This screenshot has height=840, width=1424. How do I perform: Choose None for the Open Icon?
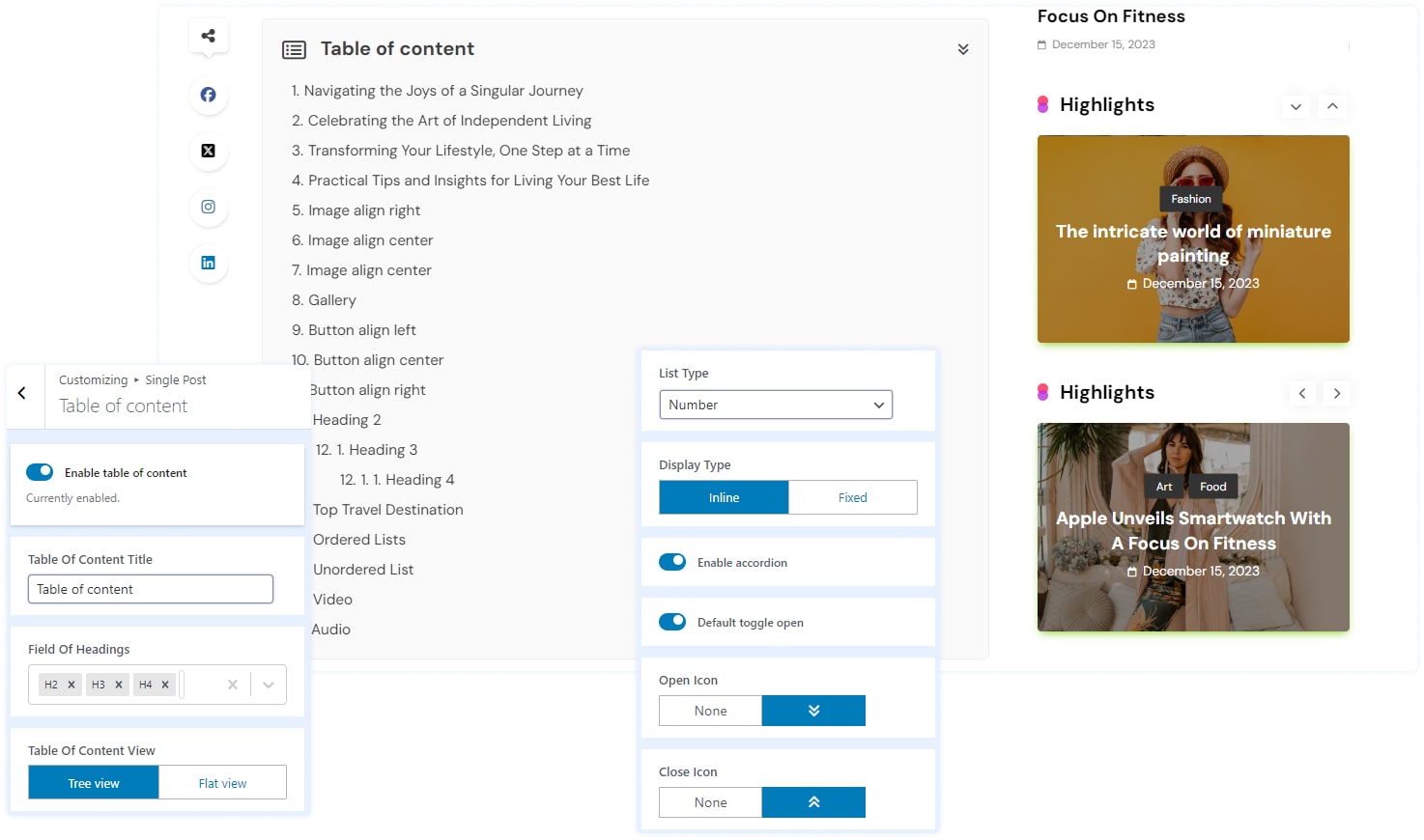tap(710, 711)
